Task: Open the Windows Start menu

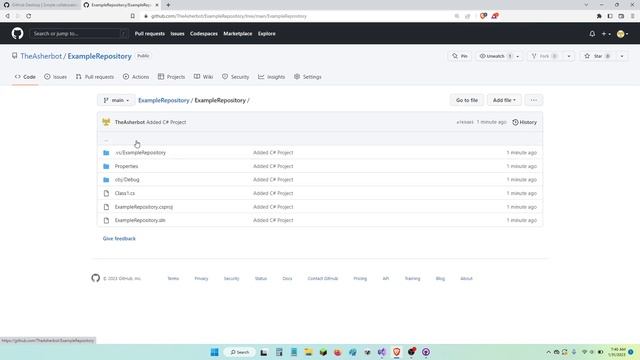Action: [214, 352]
